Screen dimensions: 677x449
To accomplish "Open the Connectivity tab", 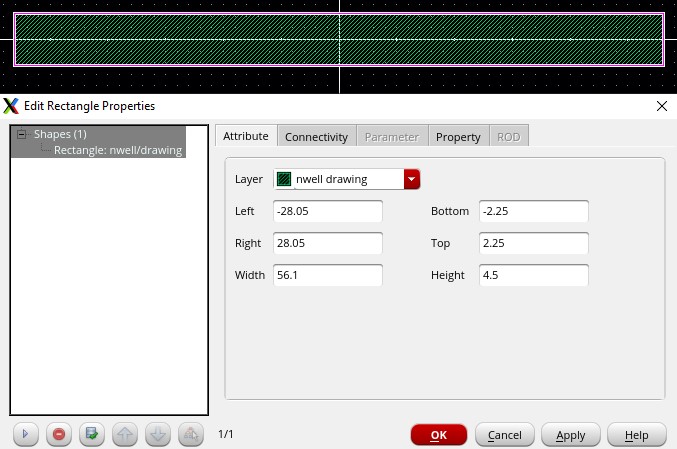I will pos(316,137).
